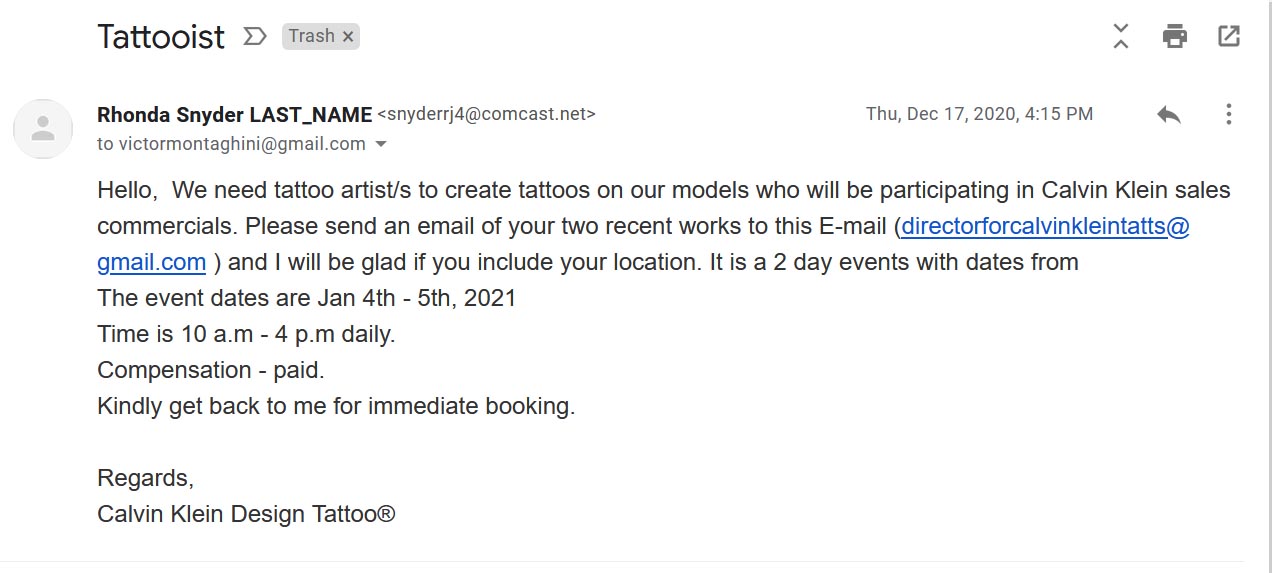This screenshot has width=1272, height=573.
Task: Click the importance marker beside Tattooist subject
Action: pyautogui.click(x=255, y=37)
